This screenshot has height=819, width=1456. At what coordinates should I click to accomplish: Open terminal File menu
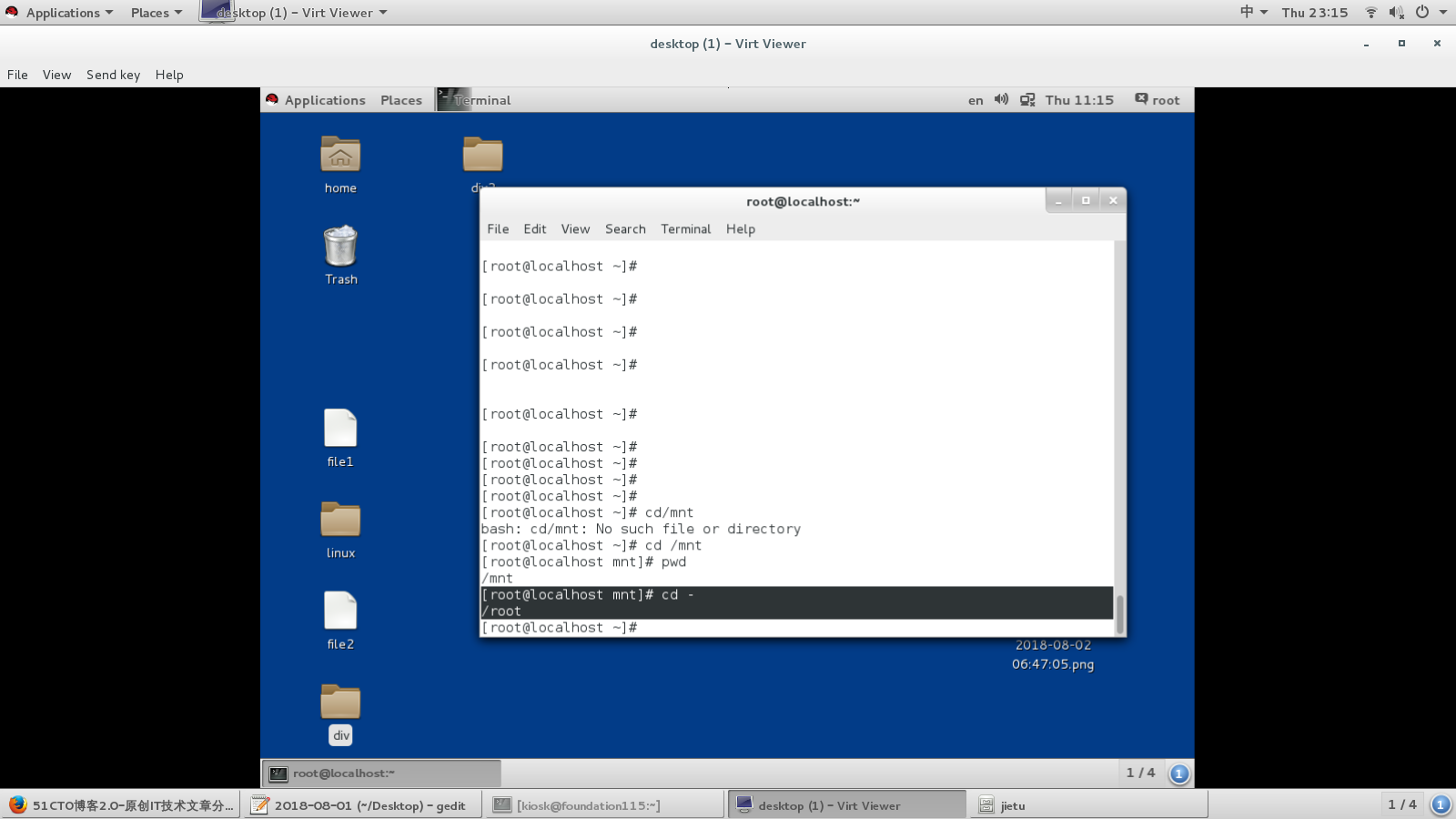pyautogui.click(x=498, y=229)
